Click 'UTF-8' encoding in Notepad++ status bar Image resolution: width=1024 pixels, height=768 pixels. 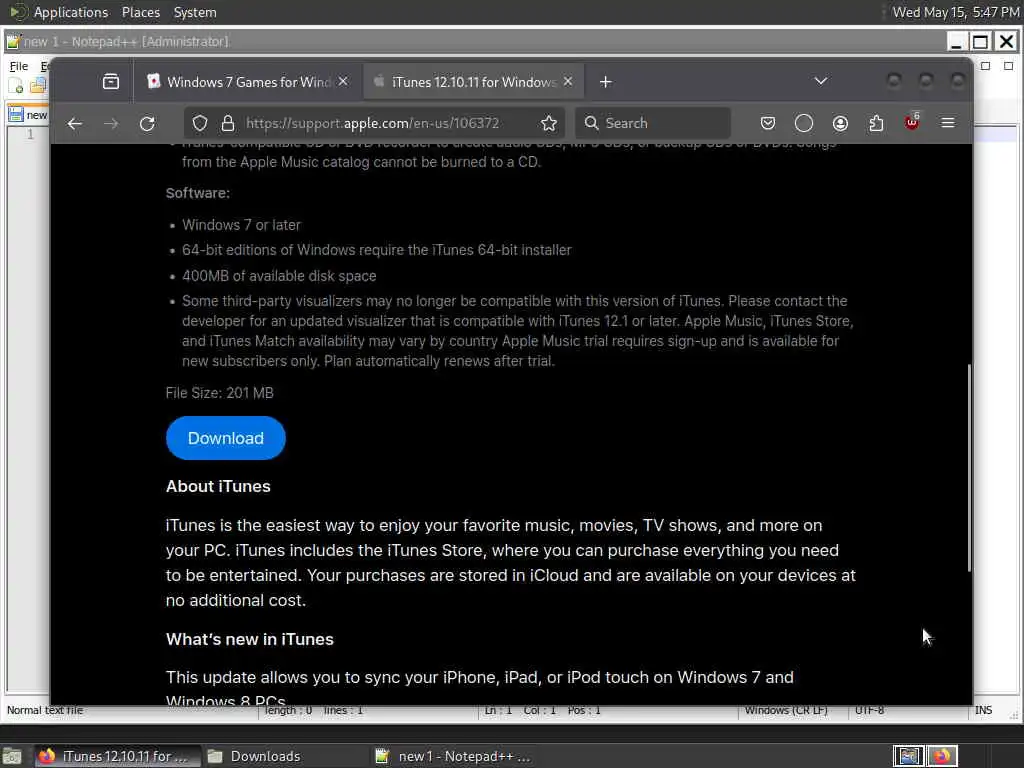click(869, 711)
